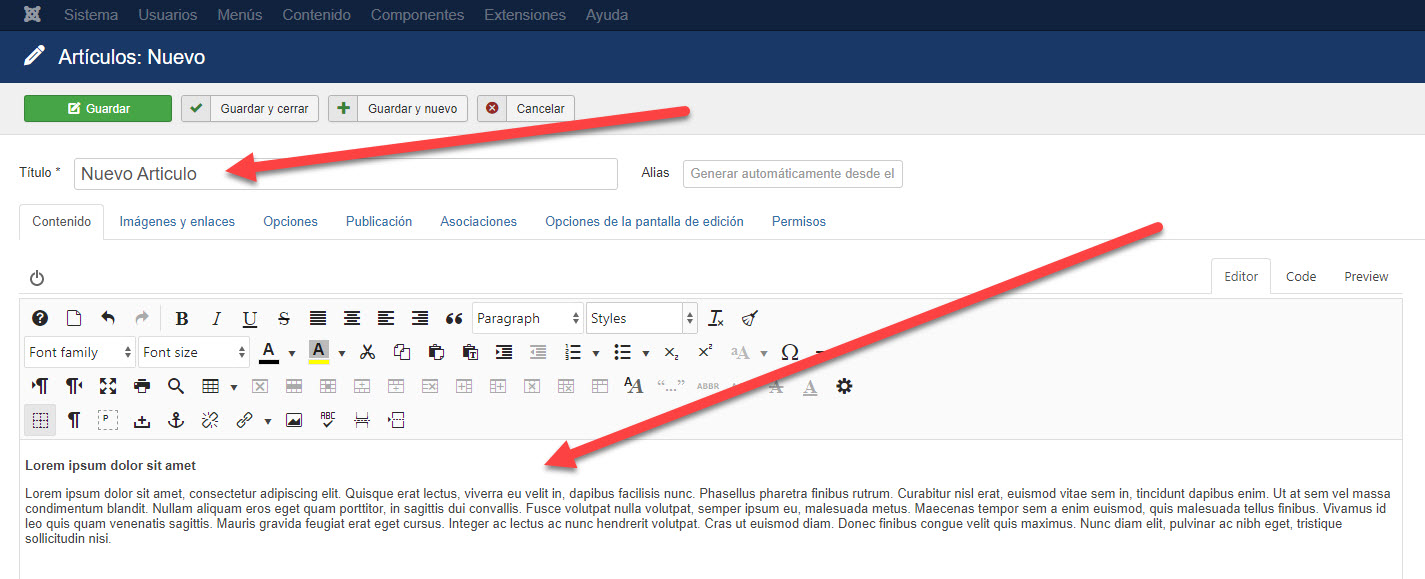Cut selection with the scissors icon
This screenshot has height=579, width=1425.
tap(367, 352)
